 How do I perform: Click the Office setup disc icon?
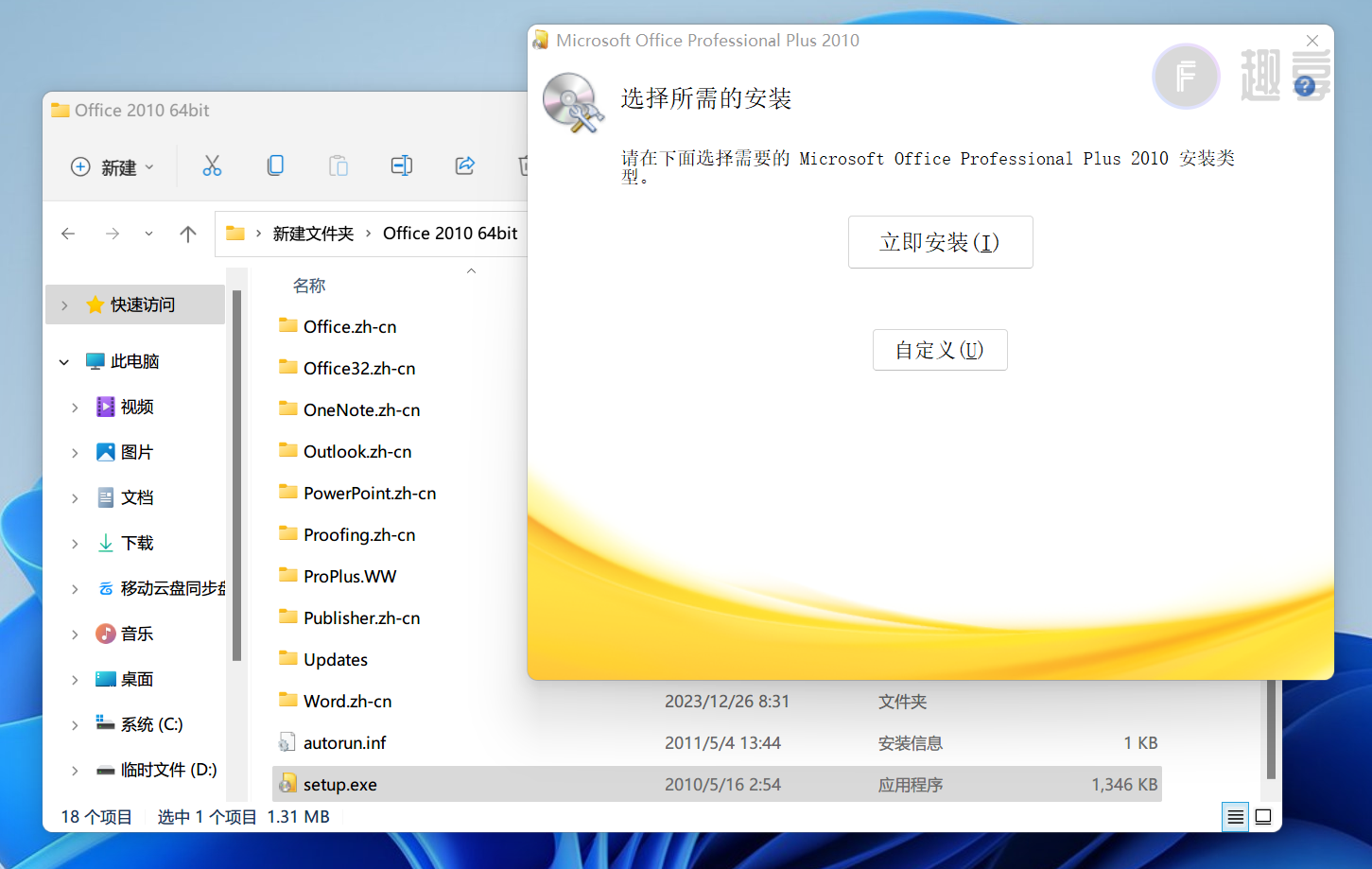click(x=573, y=102)
